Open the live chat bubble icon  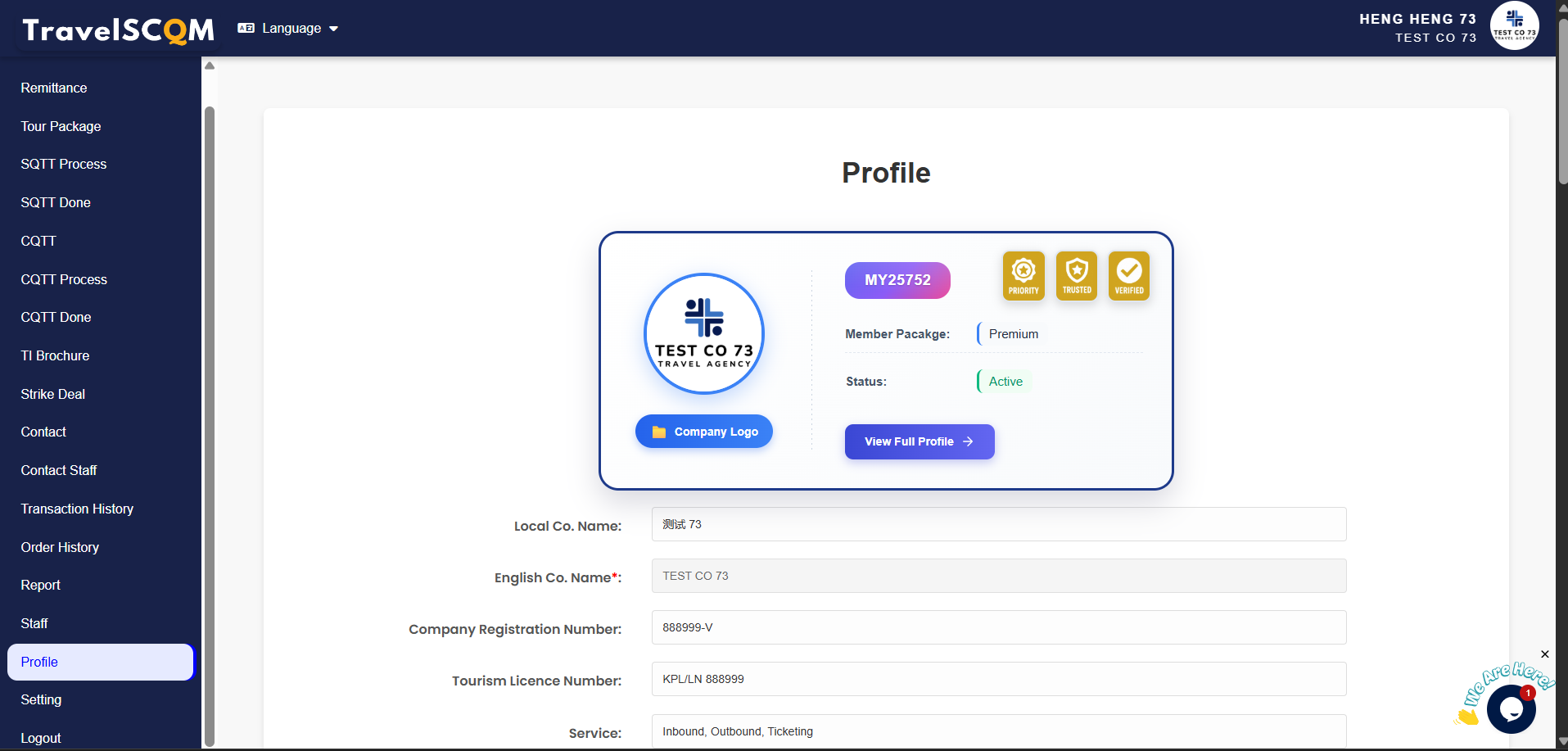tap(1511, 708)
